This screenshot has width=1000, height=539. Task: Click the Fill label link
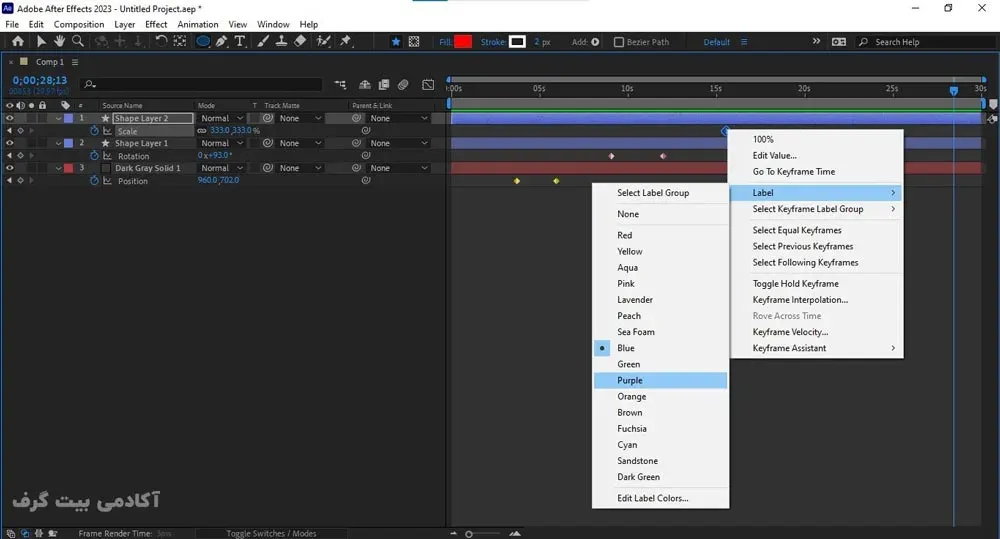pos(445,42)
